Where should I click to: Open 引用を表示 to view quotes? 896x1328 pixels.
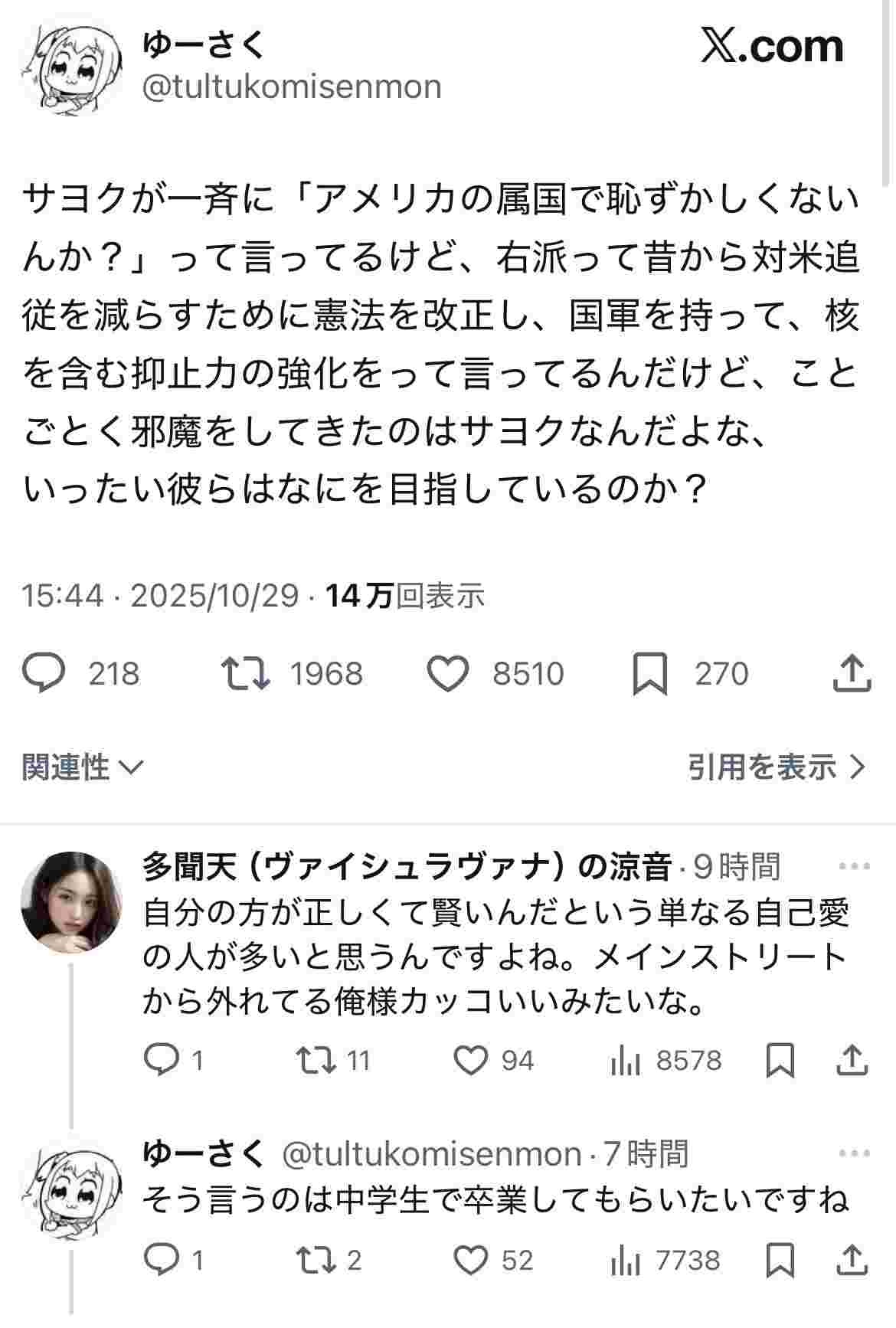[x=776, y=767]
